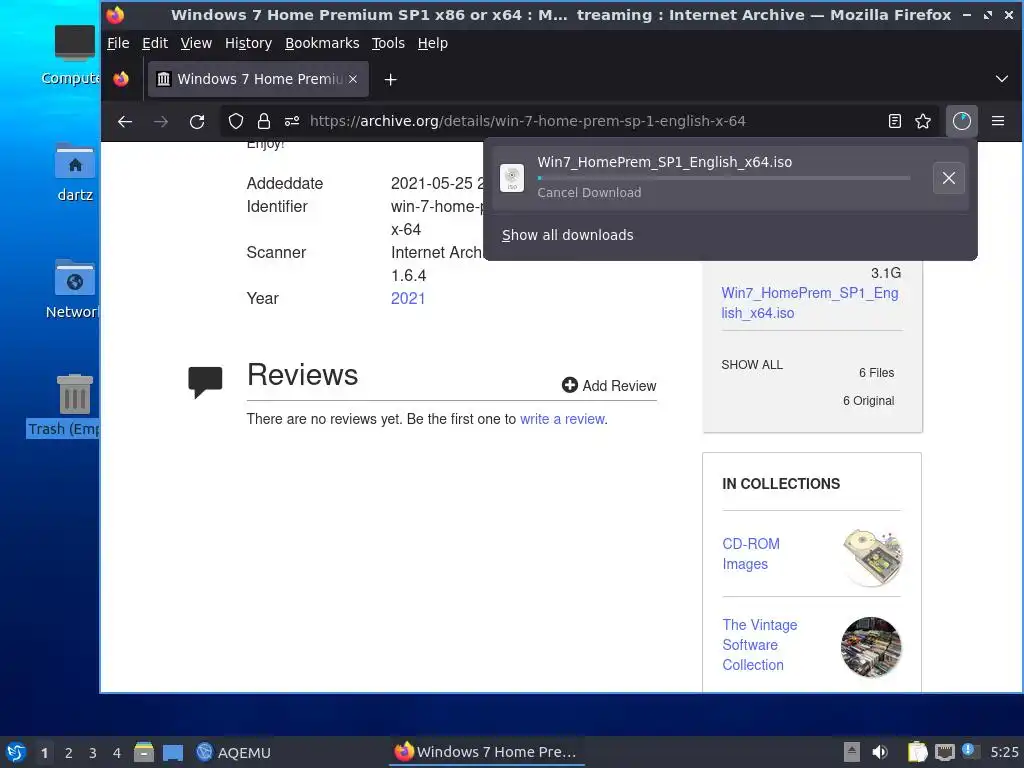Open the tracking protection shield icon

pos(236,121)
